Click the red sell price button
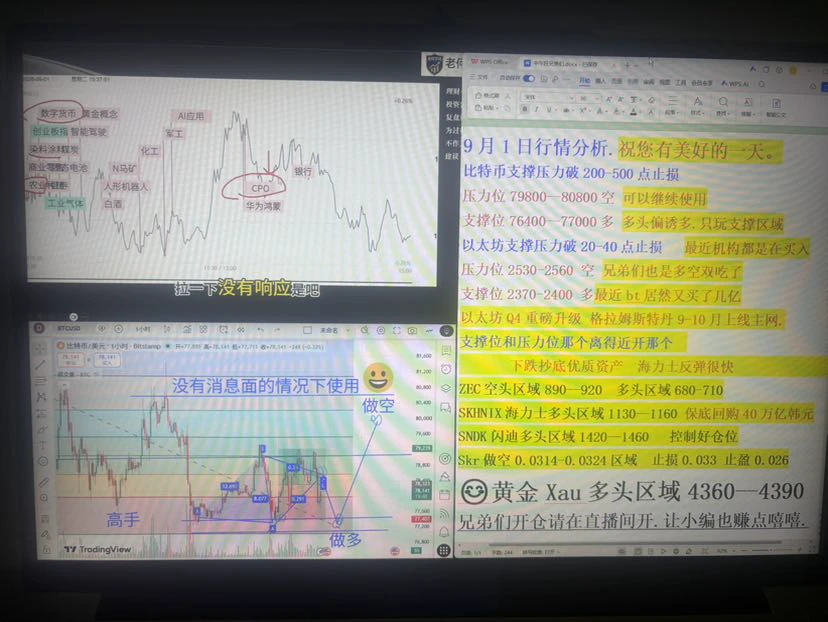Screen dimensions: 828x622 point(69,360)
